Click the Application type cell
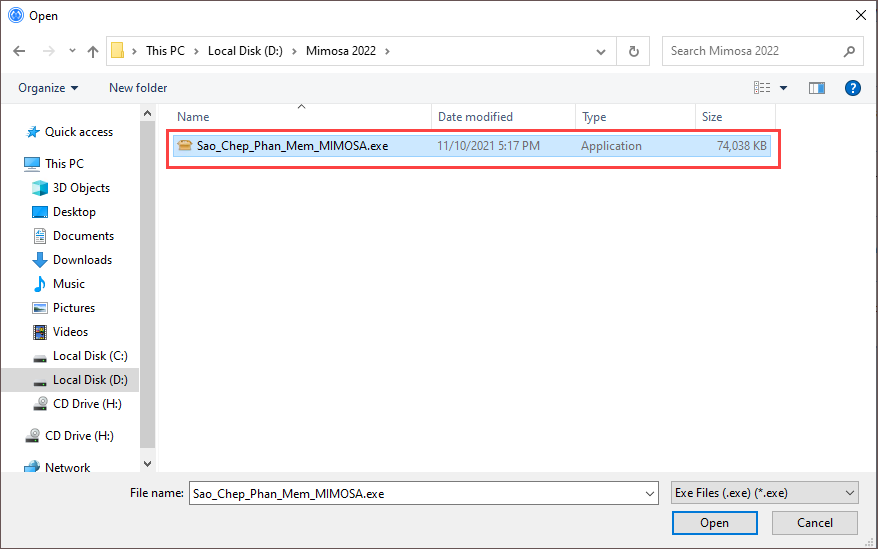 click(x=611, y=146)
